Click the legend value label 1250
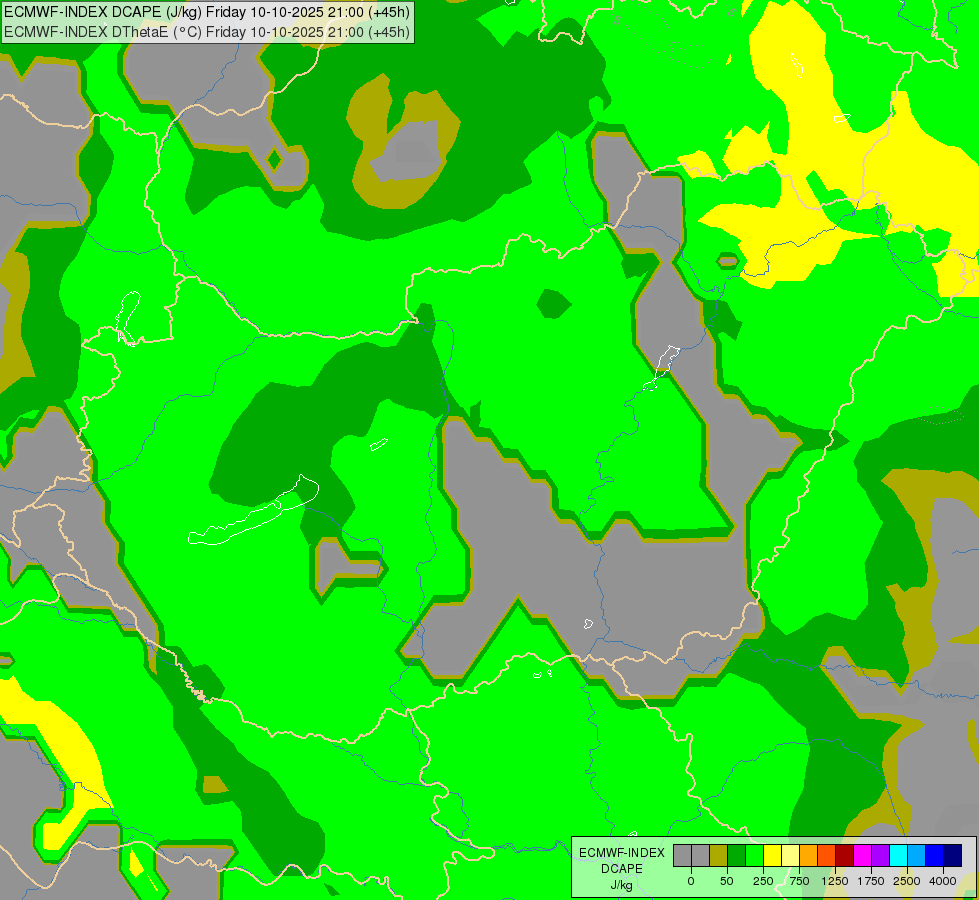This screenshot has height=900, width=979. (835, 881)
